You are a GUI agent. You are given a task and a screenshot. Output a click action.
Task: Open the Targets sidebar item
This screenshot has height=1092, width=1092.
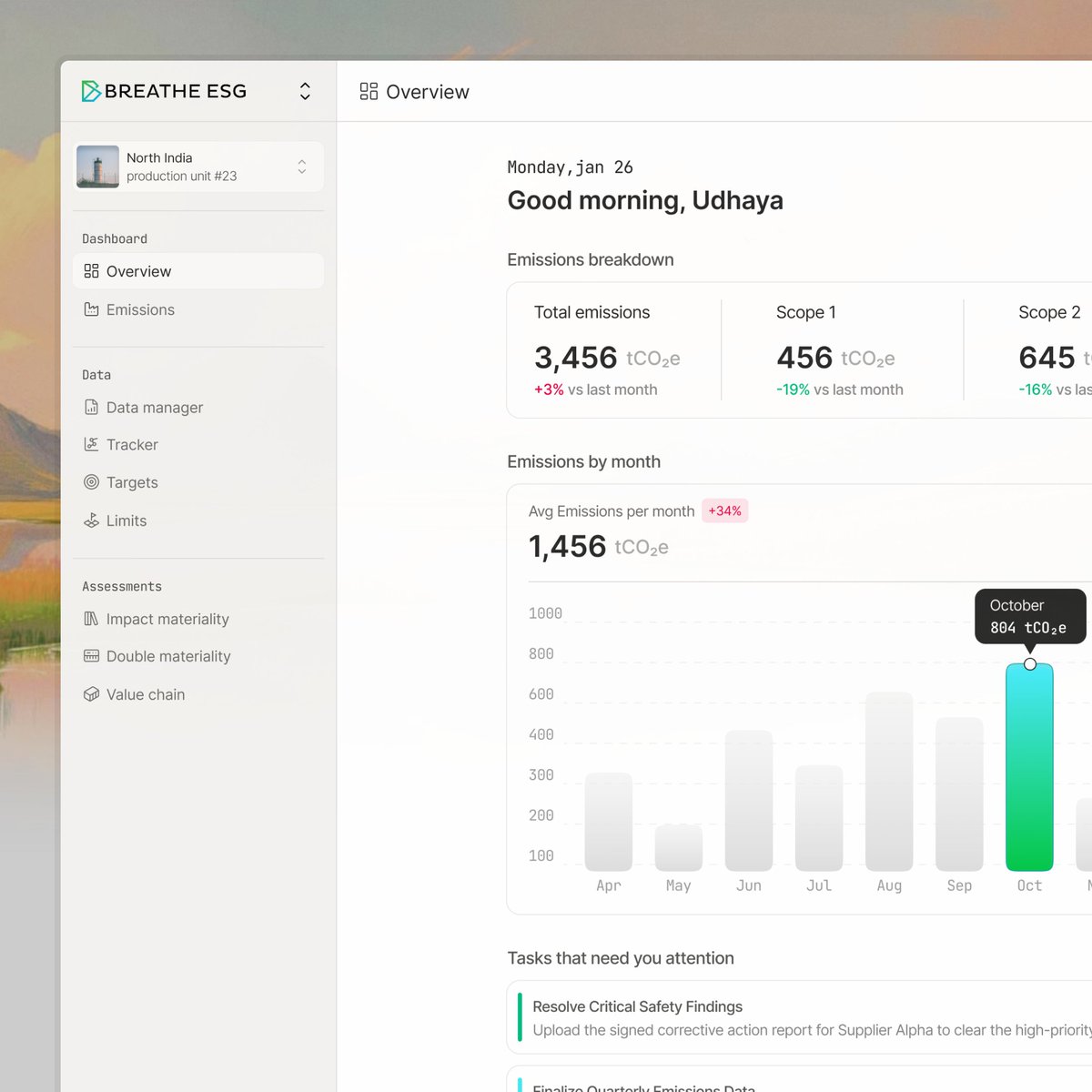tap(198, 482)
